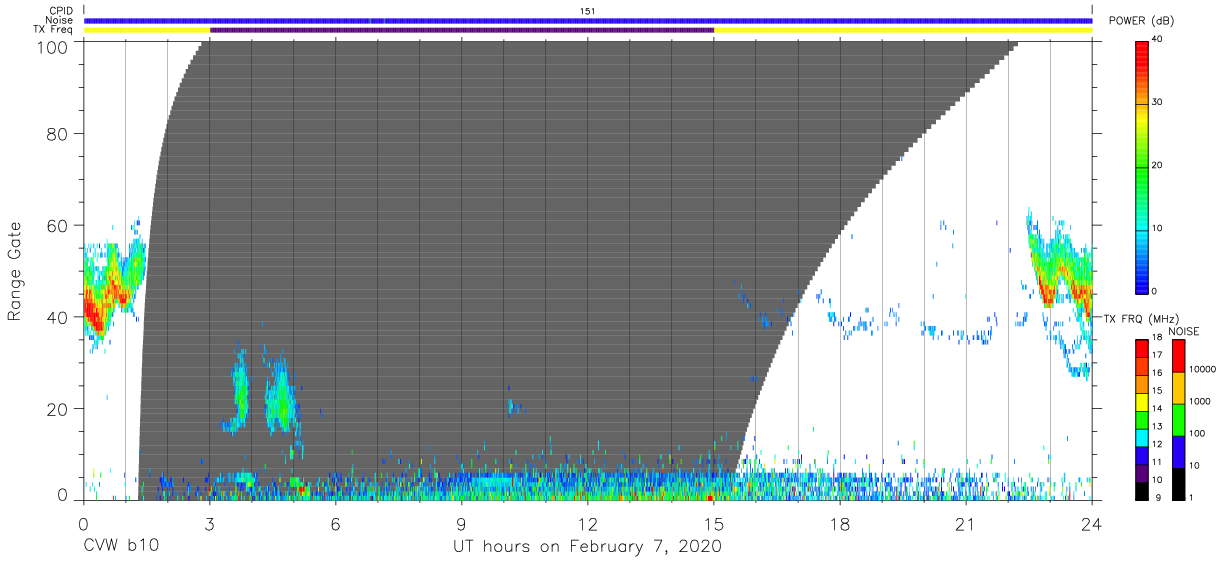Click the 9 hour tick on the UT axis
The image size is (1228, 567).
pos(462,524)
